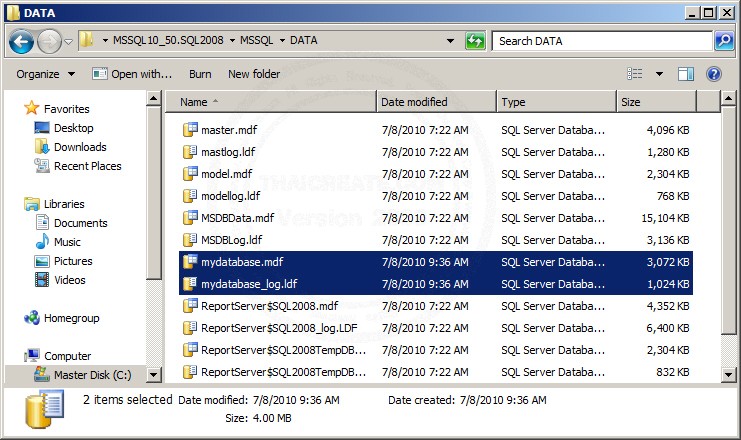Click Burn in the toolbar
The width and height of the screenshot is (741, 440).
point(200,74)
